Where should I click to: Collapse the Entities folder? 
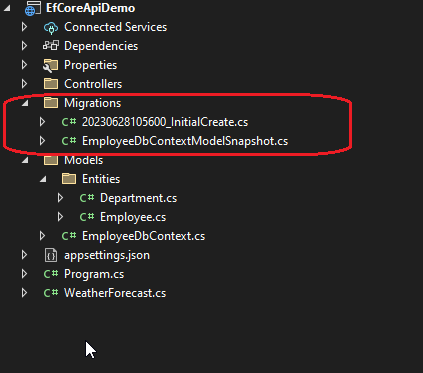(43, 179)
